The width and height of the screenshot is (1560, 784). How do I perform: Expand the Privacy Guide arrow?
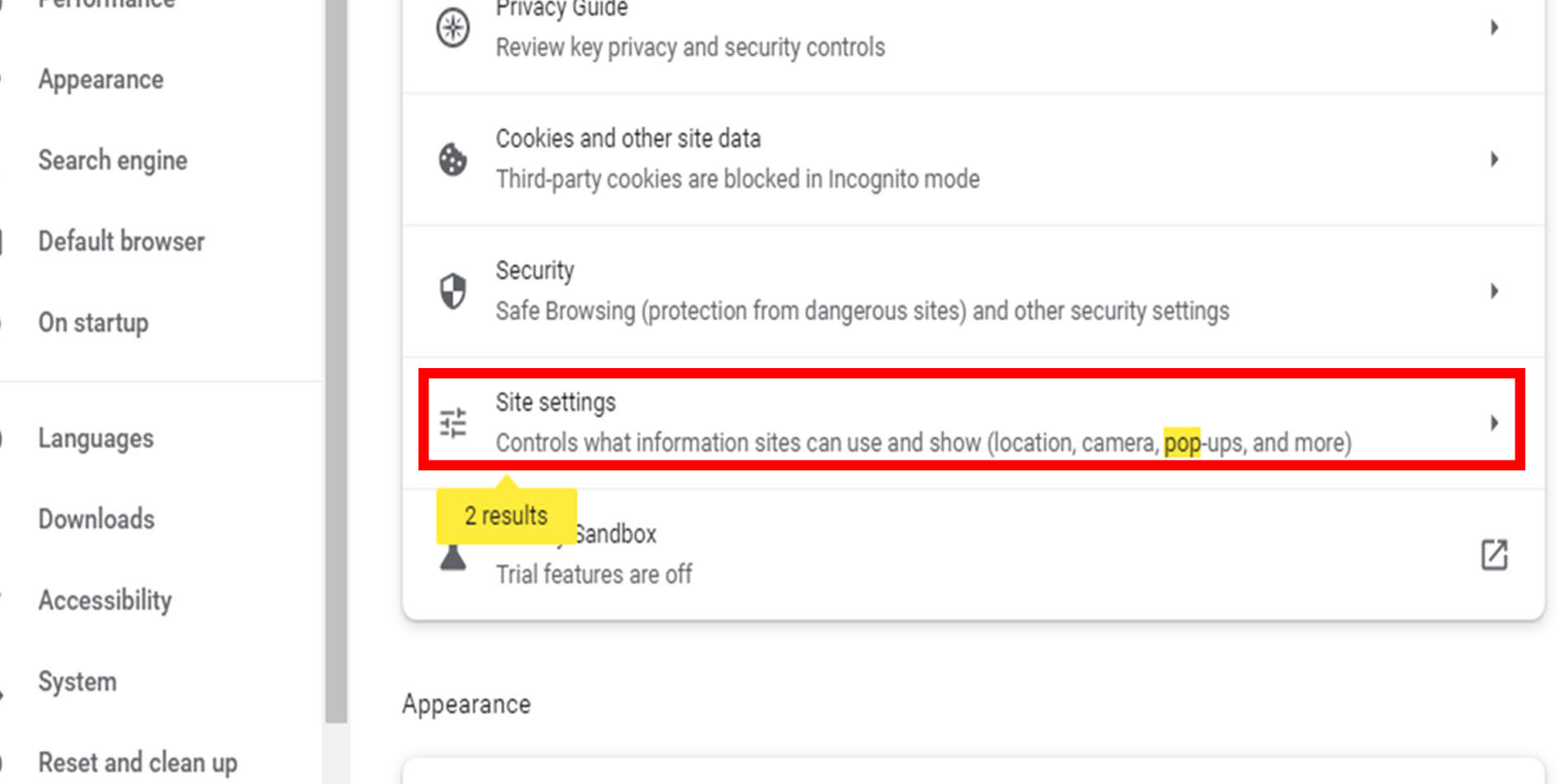tap(1493, 28)
